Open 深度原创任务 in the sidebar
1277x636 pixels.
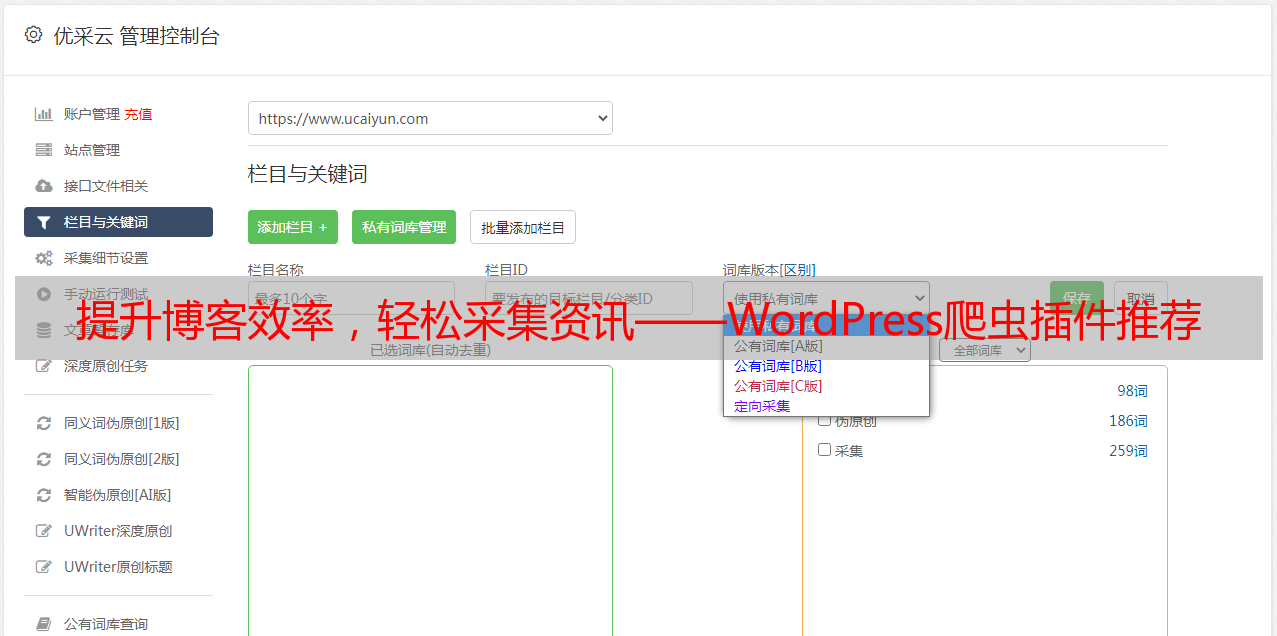click(106, 366)
